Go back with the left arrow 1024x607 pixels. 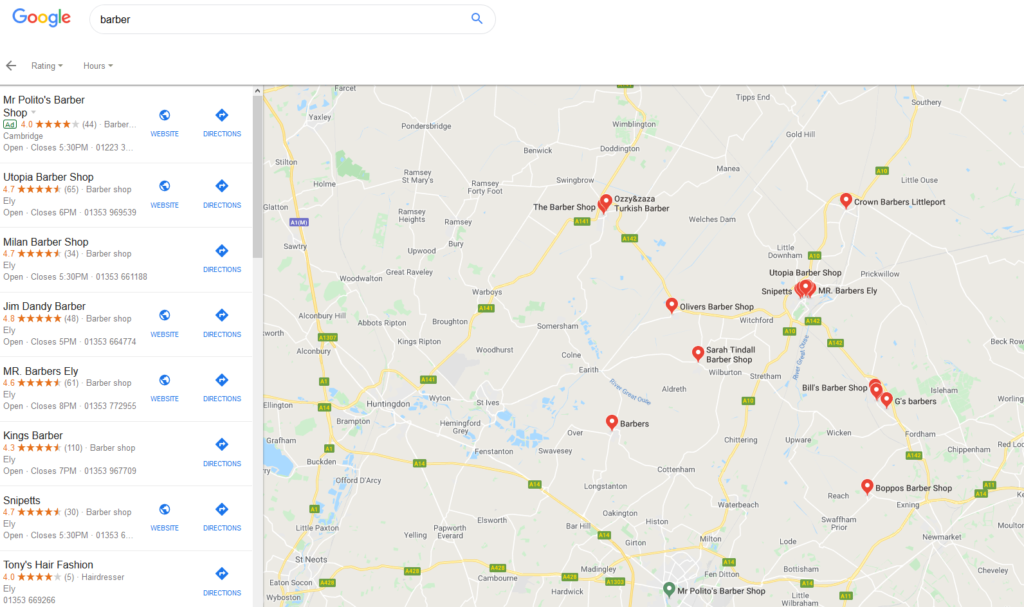[11, 66]
